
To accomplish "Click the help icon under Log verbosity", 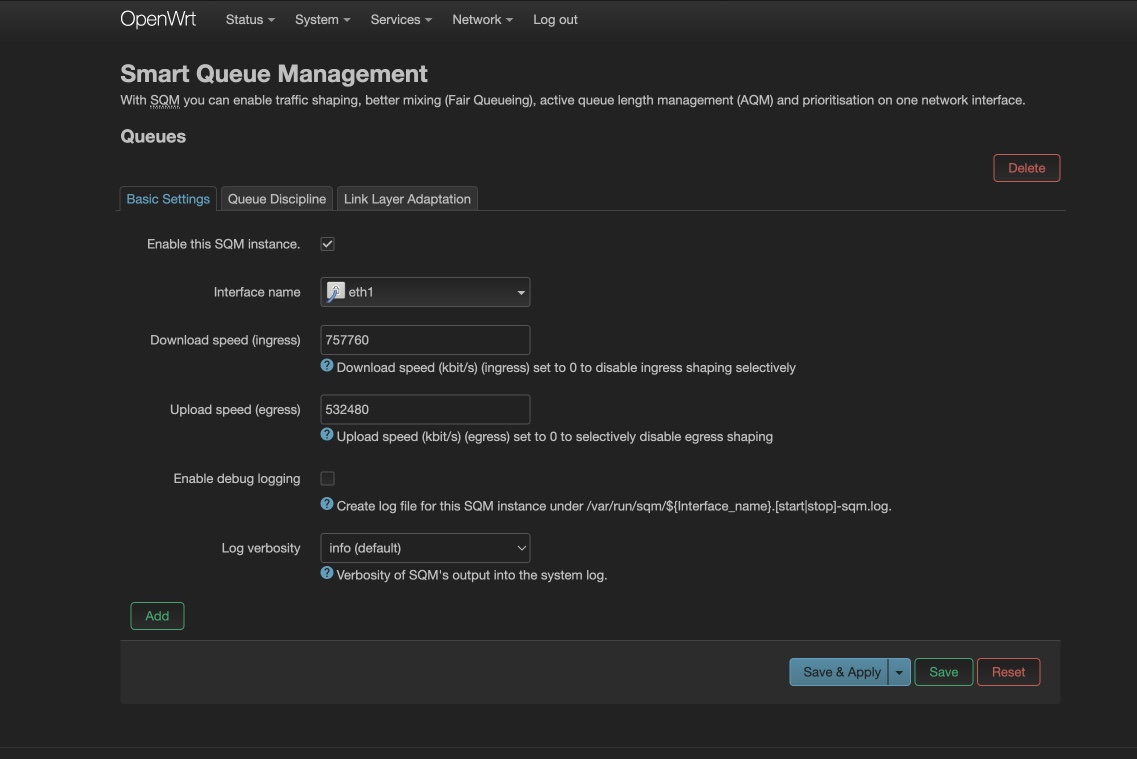I will tap(327, 573).
